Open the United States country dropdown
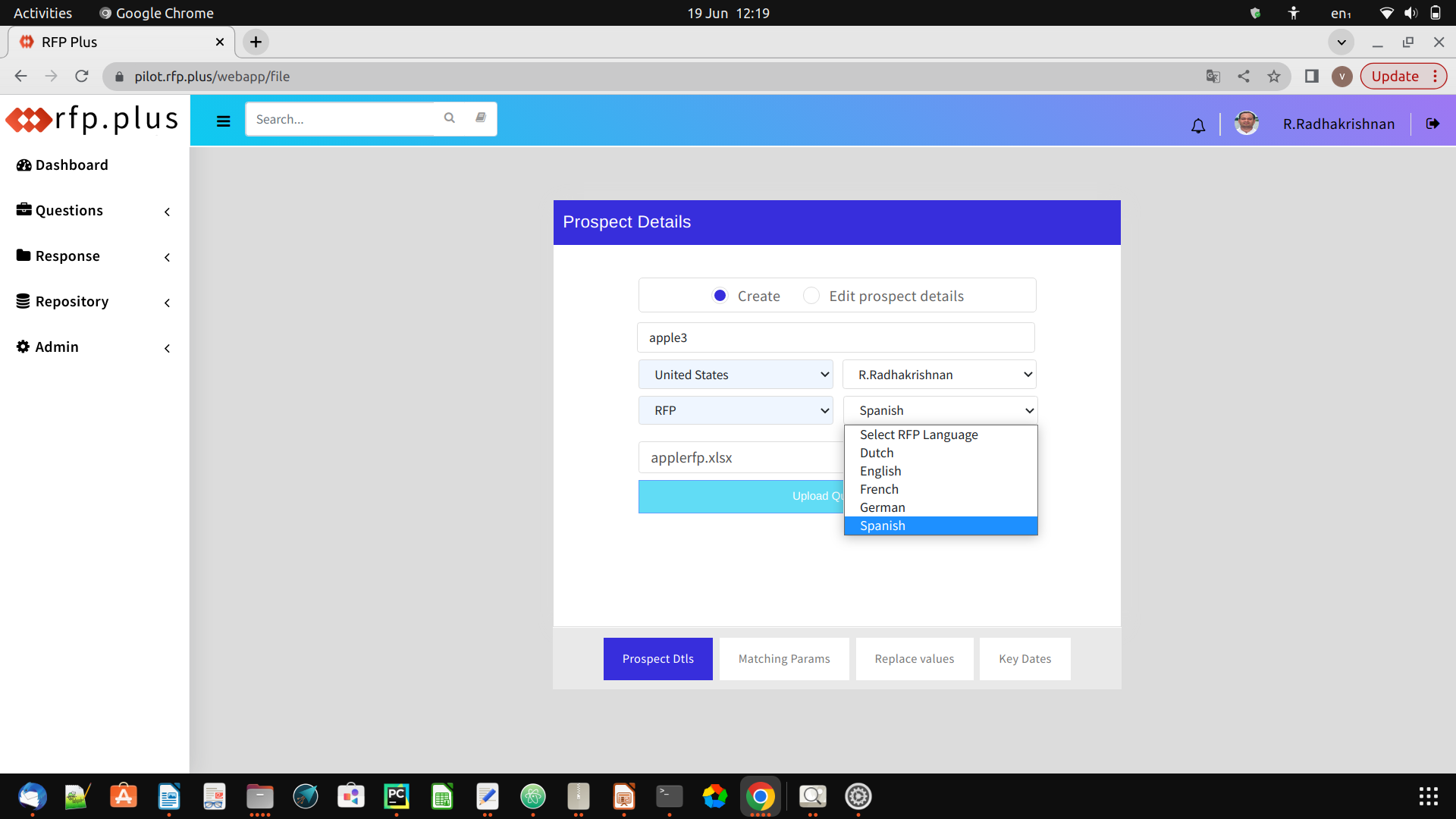This screenshot has width=1456, height=819. click(736, 375)
